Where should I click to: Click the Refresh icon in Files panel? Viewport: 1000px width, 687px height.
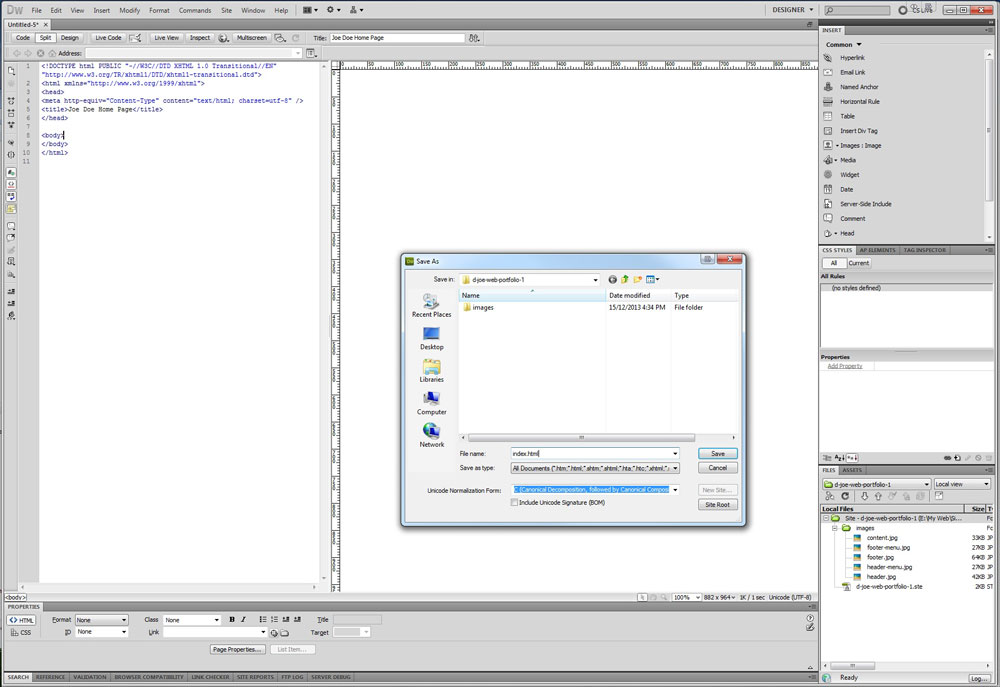click(845, 496)
